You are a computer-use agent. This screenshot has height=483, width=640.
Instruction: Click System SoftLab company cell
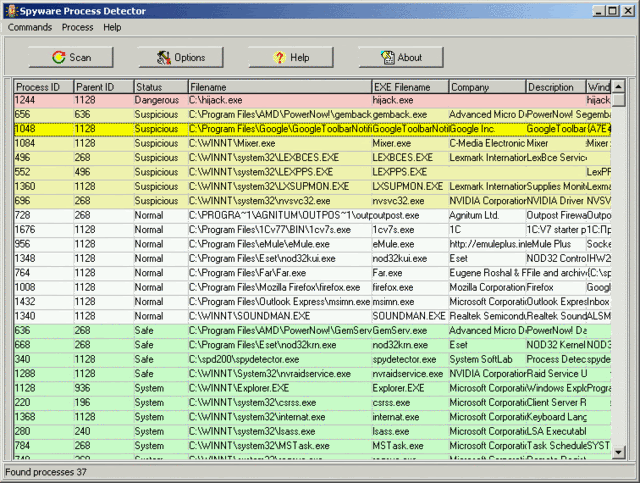click(487, 359)
